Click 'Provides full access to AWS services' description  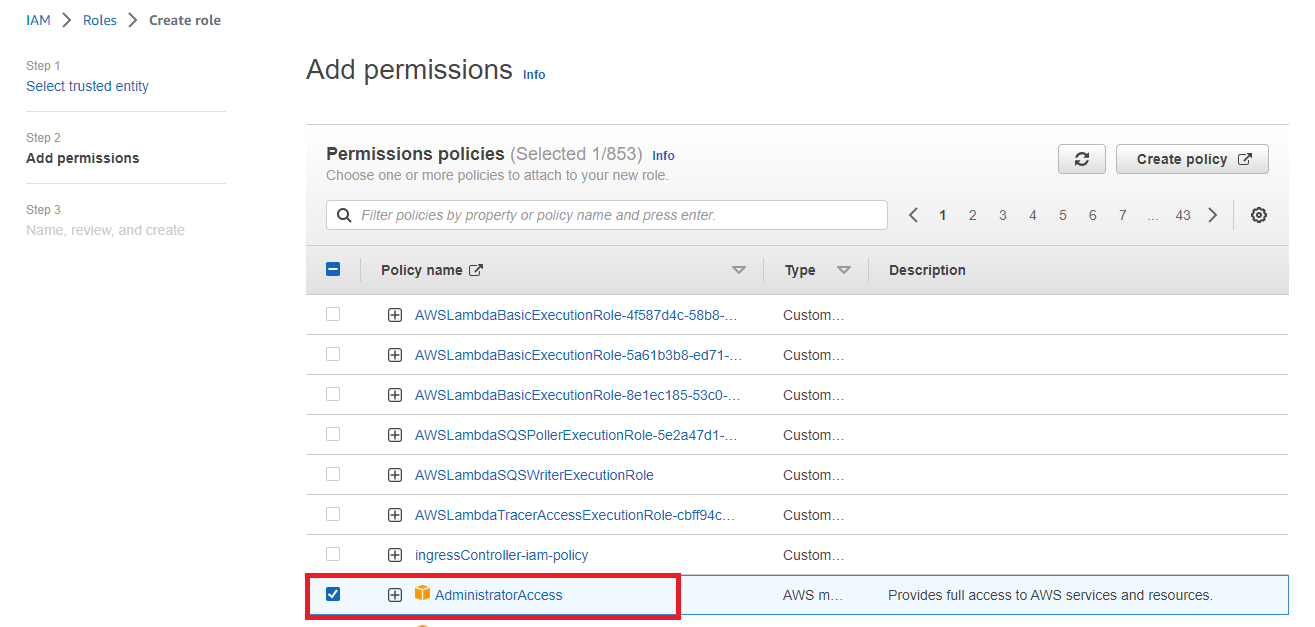point(1050,595)
